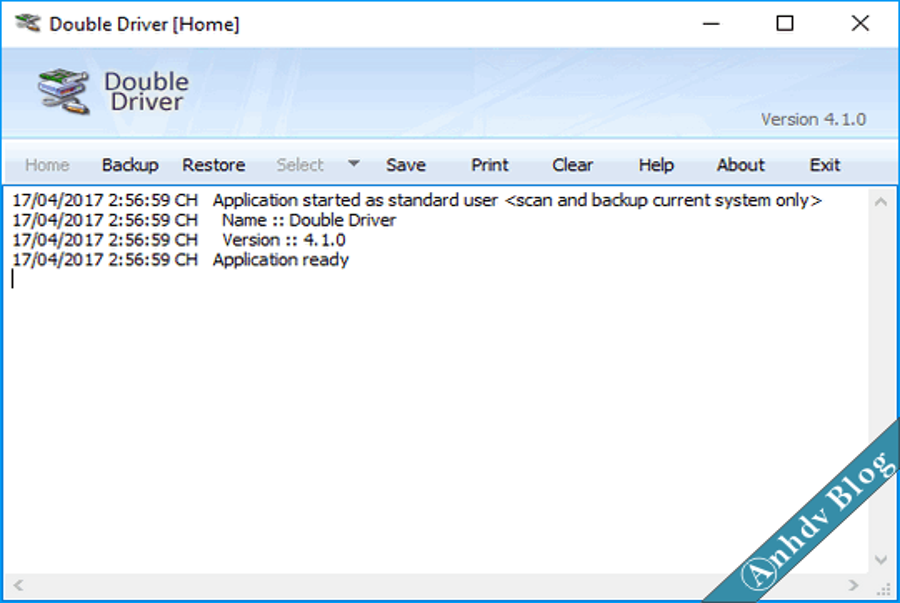The height and width of the screenshot is (603, 900).
Task: Maximize the Double Driver window
Action: [785, 24]
